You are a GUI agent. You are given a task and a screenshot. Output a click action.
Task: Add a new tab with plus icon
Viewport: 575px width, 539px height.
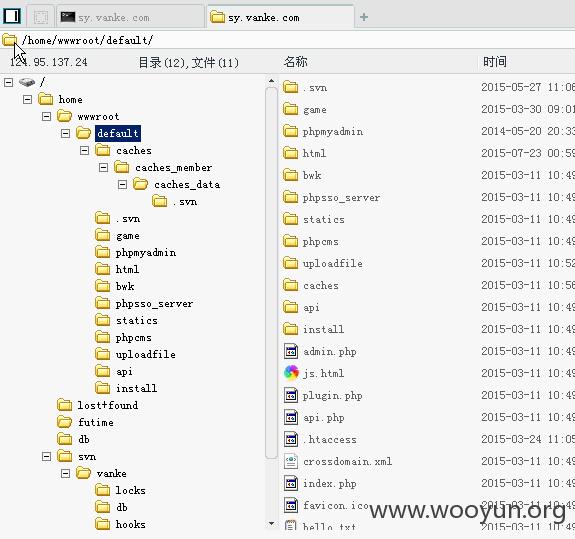(364, 17)
